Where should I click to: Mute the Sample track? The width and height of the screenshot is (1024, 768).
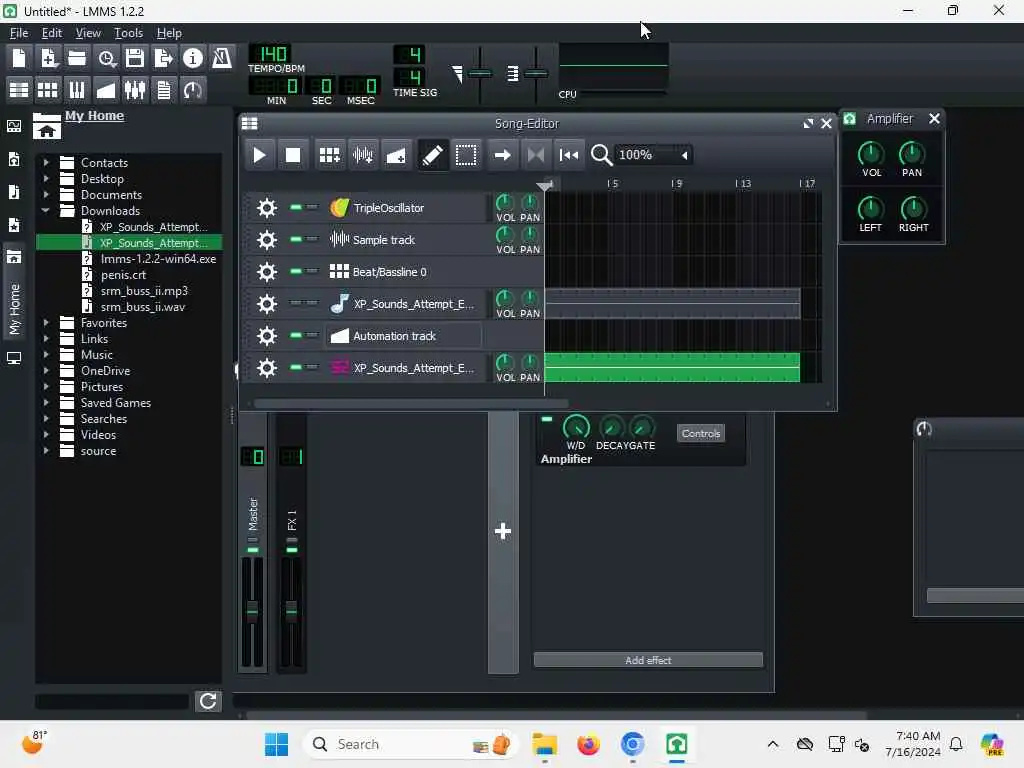pyautogui.click(x=296, y=239)
